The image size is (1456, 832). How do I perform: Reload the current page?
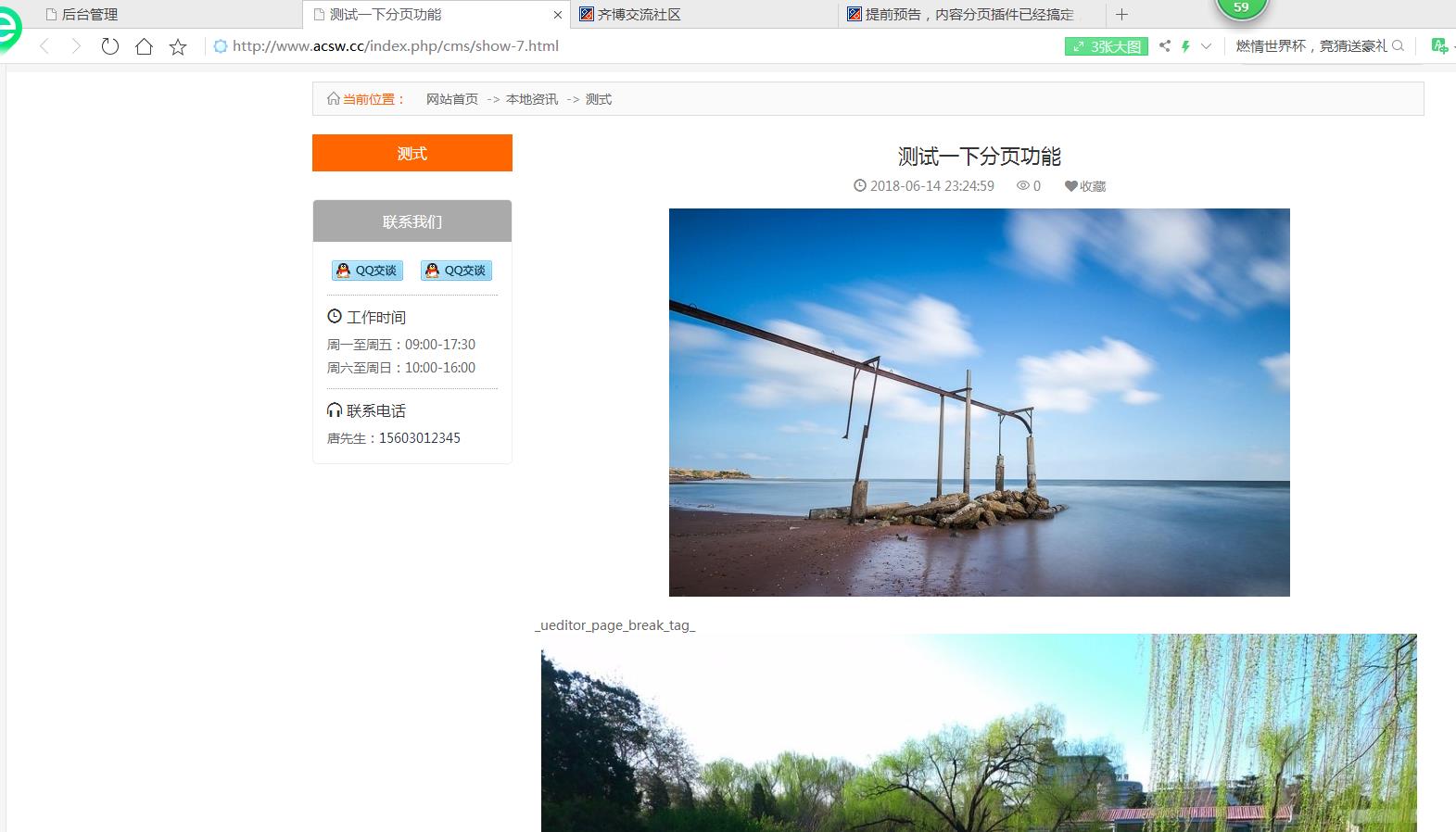pos(109,46)
